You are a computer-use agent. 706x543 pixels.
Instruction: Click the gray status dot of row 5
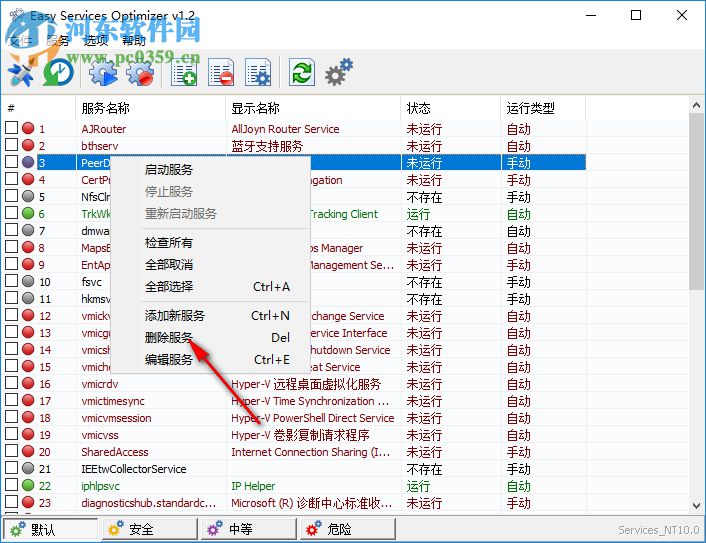pyautogui.click(x=28, y=196)
